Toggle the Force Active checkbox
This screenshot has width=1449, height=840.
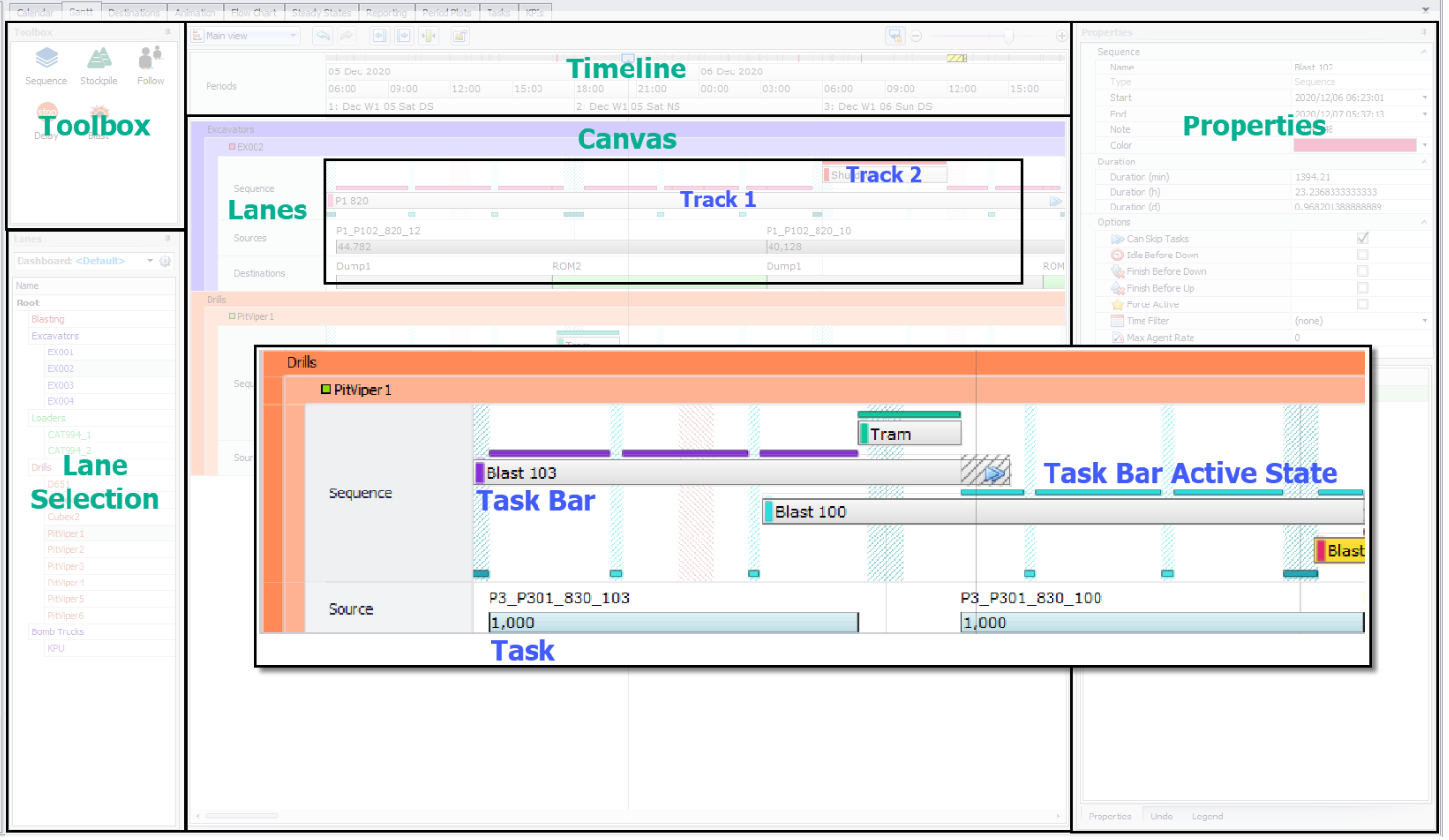[x=1362, y=304]
